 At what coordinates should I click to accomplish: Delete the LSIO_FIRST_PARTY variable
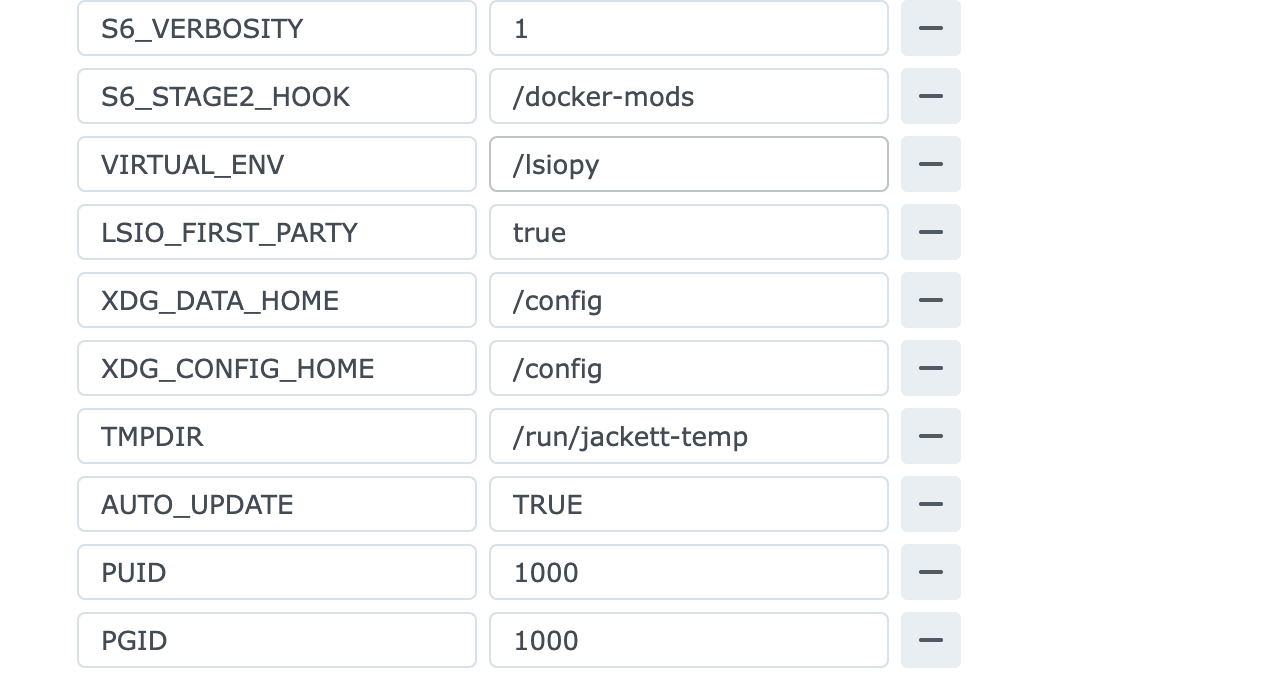[930, 232]
